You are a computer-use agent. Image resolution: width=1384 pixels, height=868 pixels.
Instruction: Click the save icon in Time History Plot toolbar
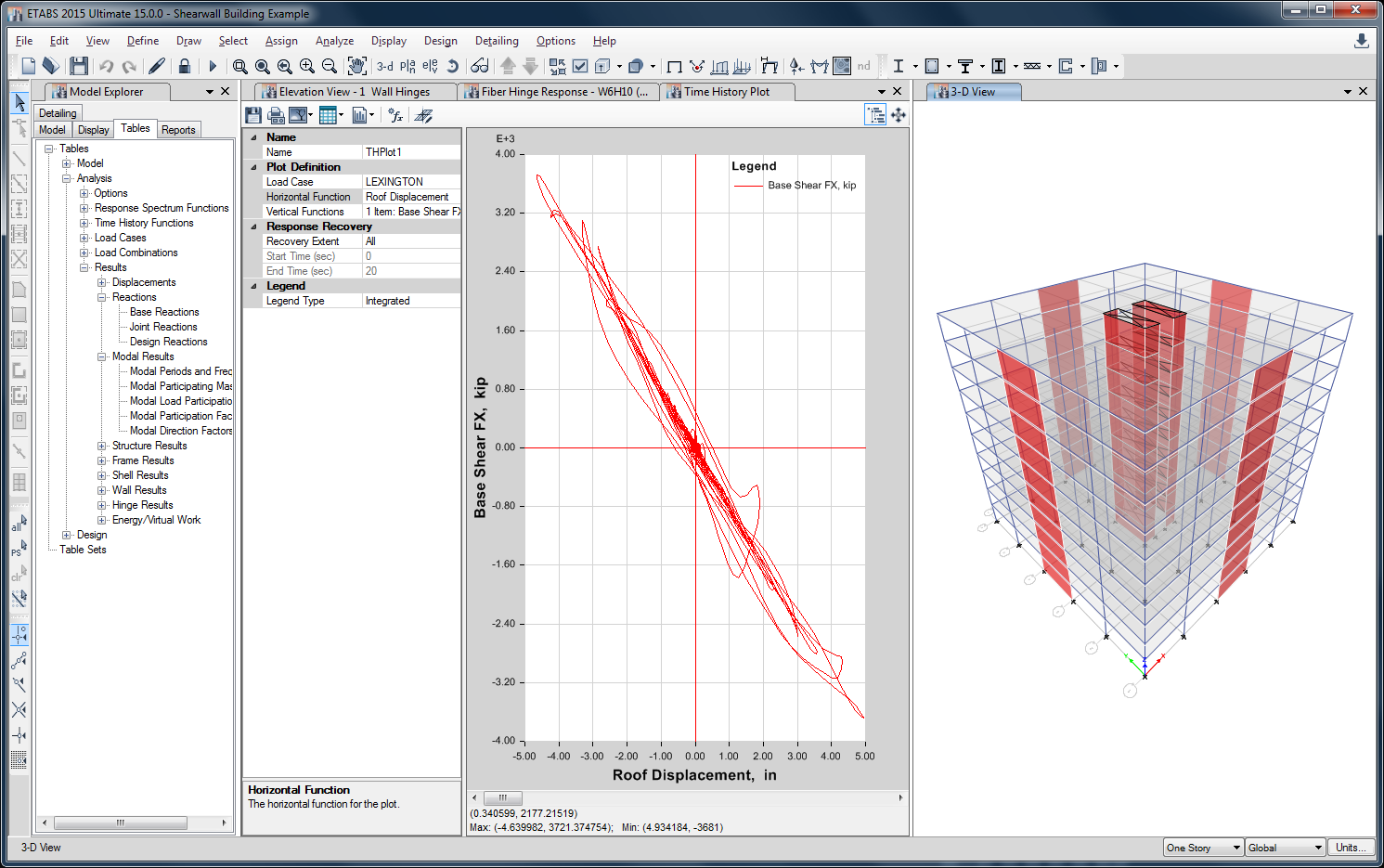coord(253,115)
